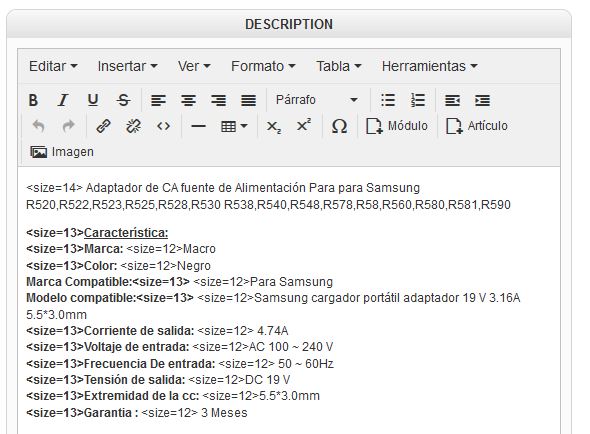Increase indent of paragraph
Screen dimensions: 590x434
click(482, 100)
